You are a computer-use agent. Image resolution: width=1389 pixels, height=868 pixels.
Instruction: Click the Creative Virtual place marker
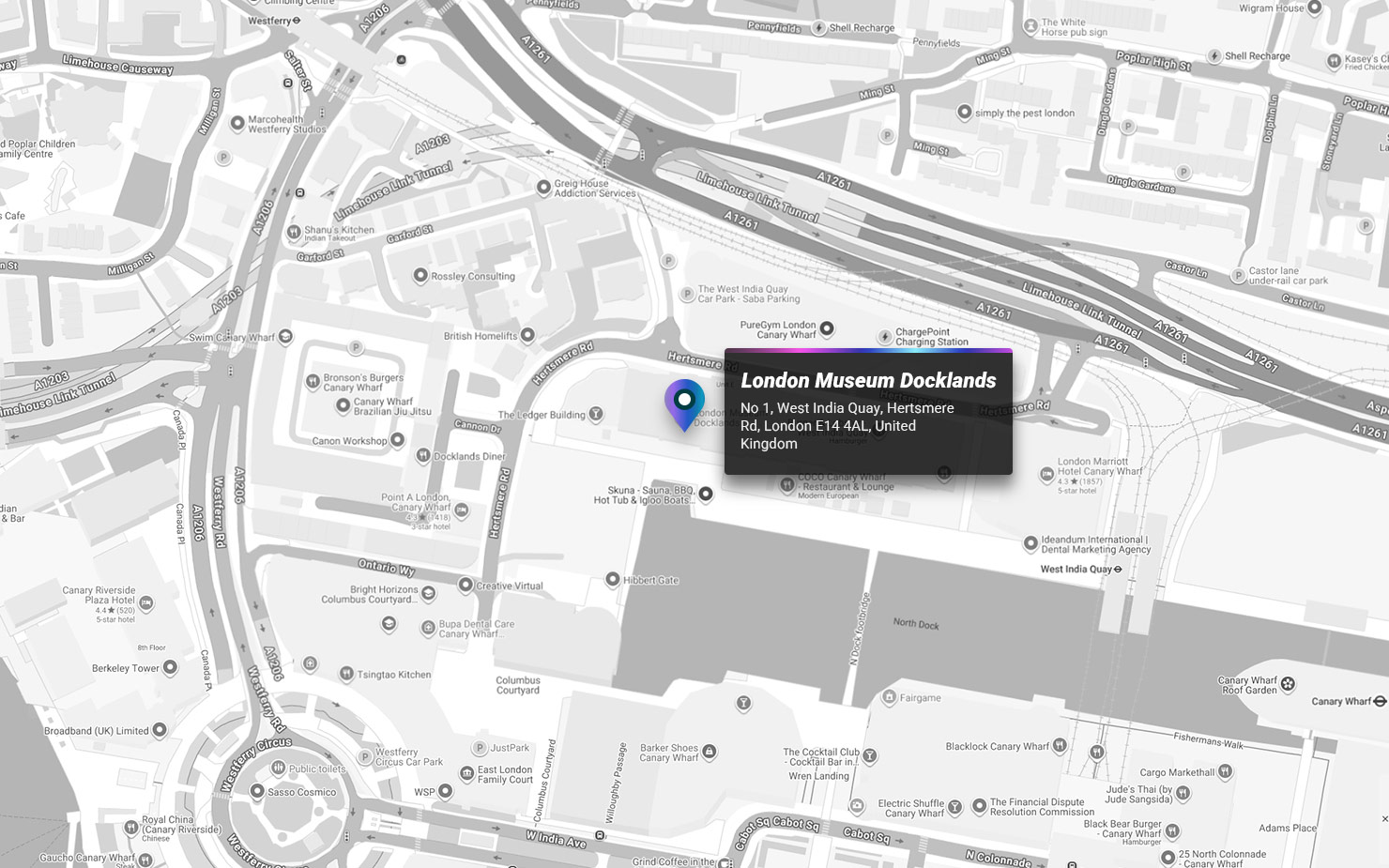(x=466, y=585)
